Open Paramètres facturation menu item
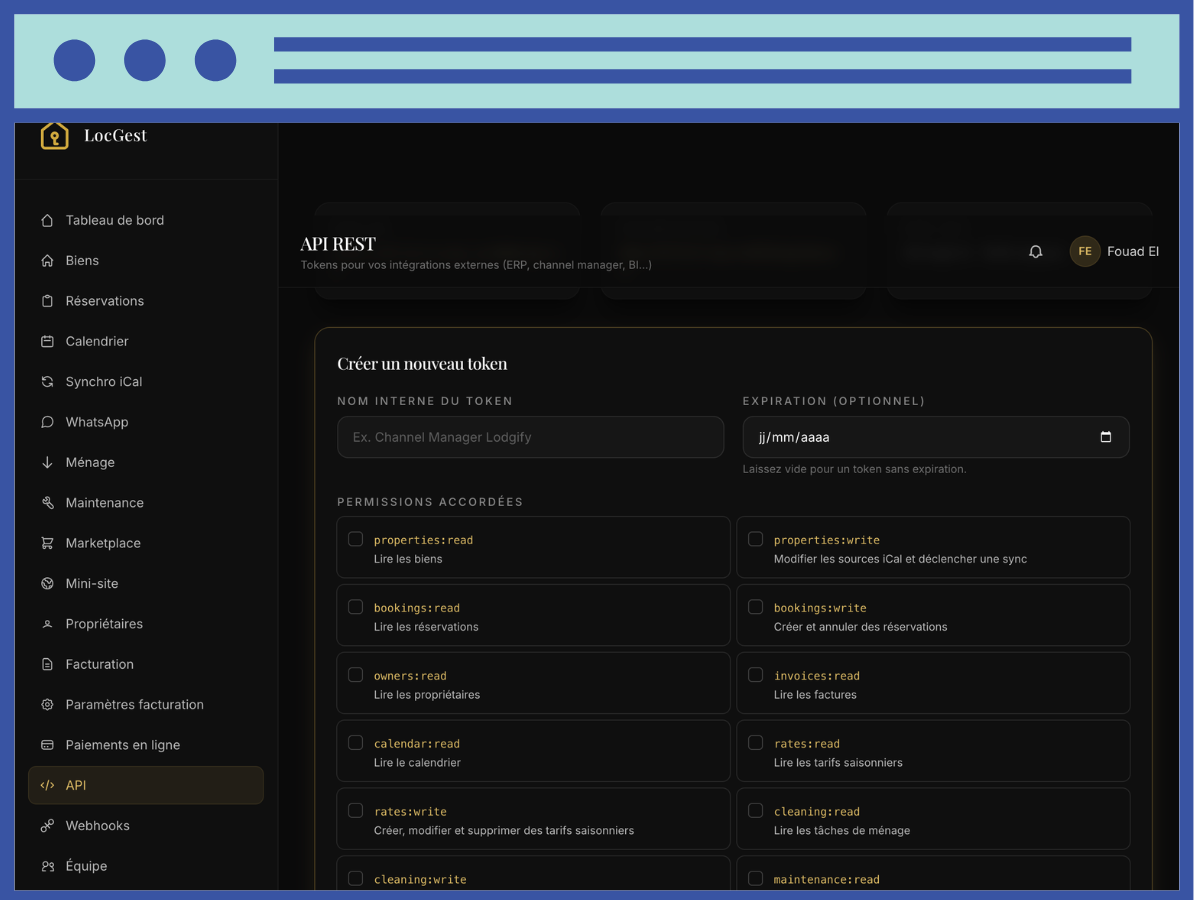This screenshot has width=1200, height=900. (x=146, y=704)
